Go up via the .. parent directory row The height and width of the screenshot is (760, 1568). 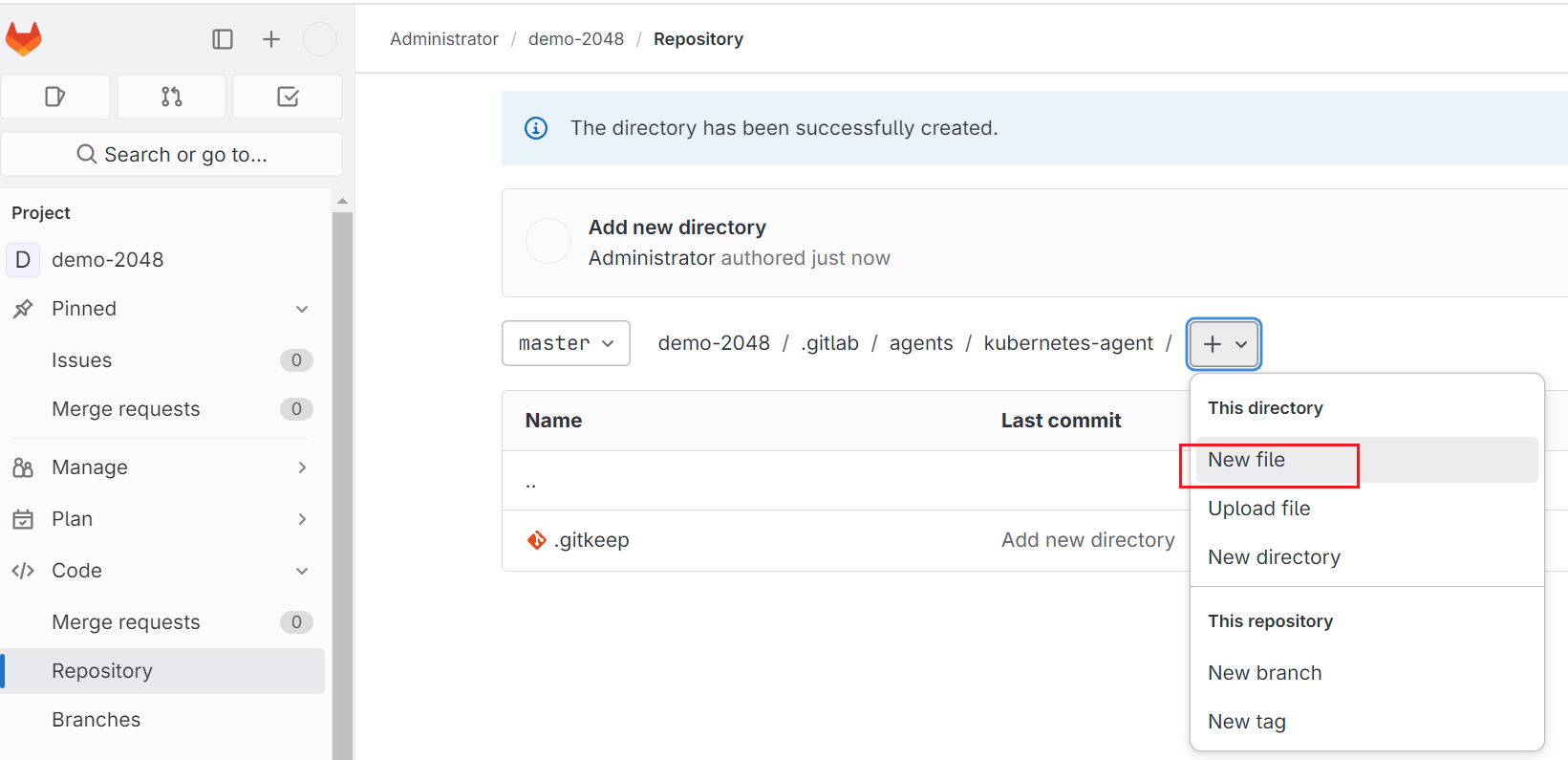point(531,483)
